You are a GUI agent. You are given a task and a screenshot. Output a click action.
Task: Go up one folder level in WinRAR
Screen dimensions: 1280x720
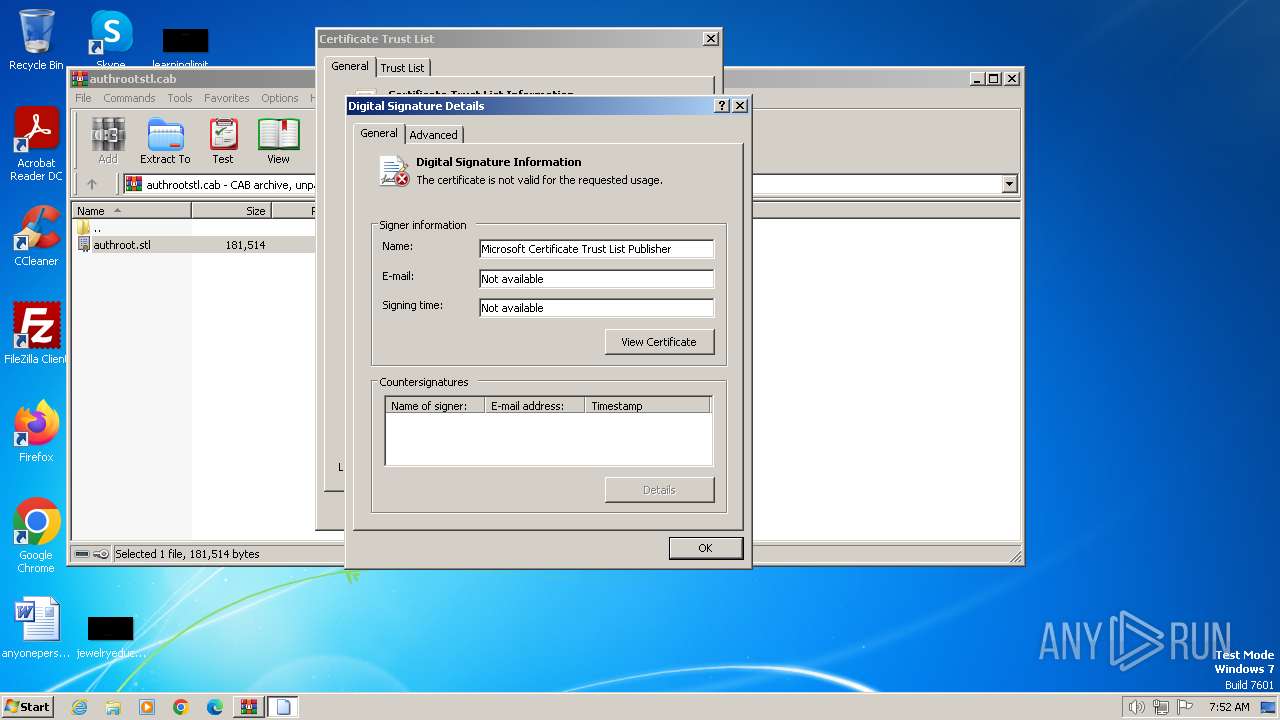92,184
